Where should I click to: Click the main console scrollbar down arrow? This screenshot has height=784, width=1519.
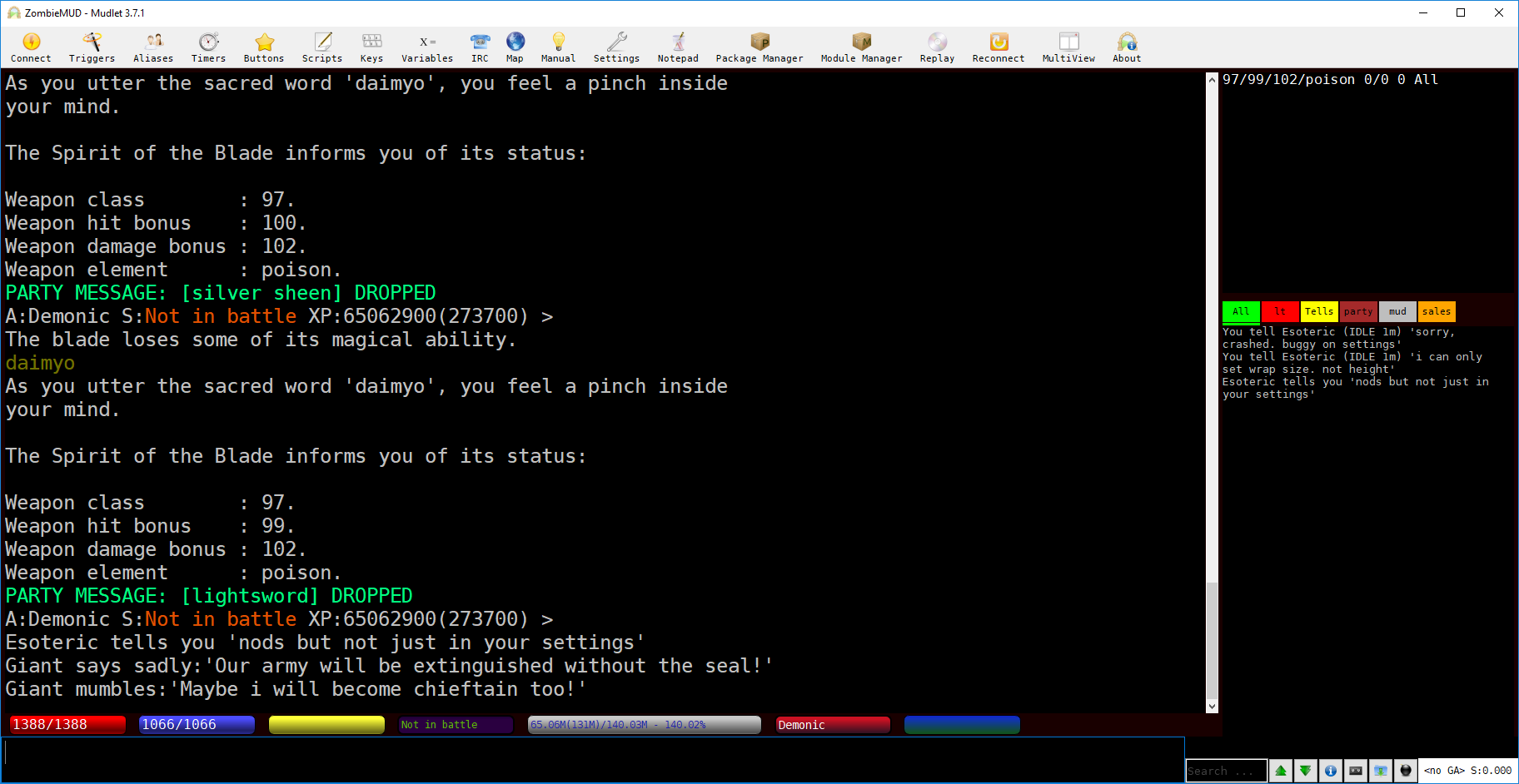[x=1212, y=707]
